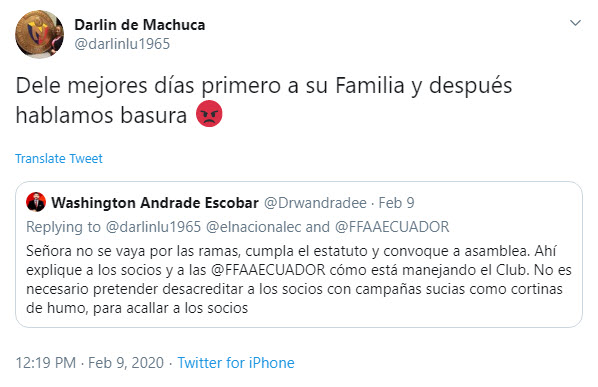598x387 pixels.
Task: Click the Feb 9, 2020 date
Action: tap(126, 363)
